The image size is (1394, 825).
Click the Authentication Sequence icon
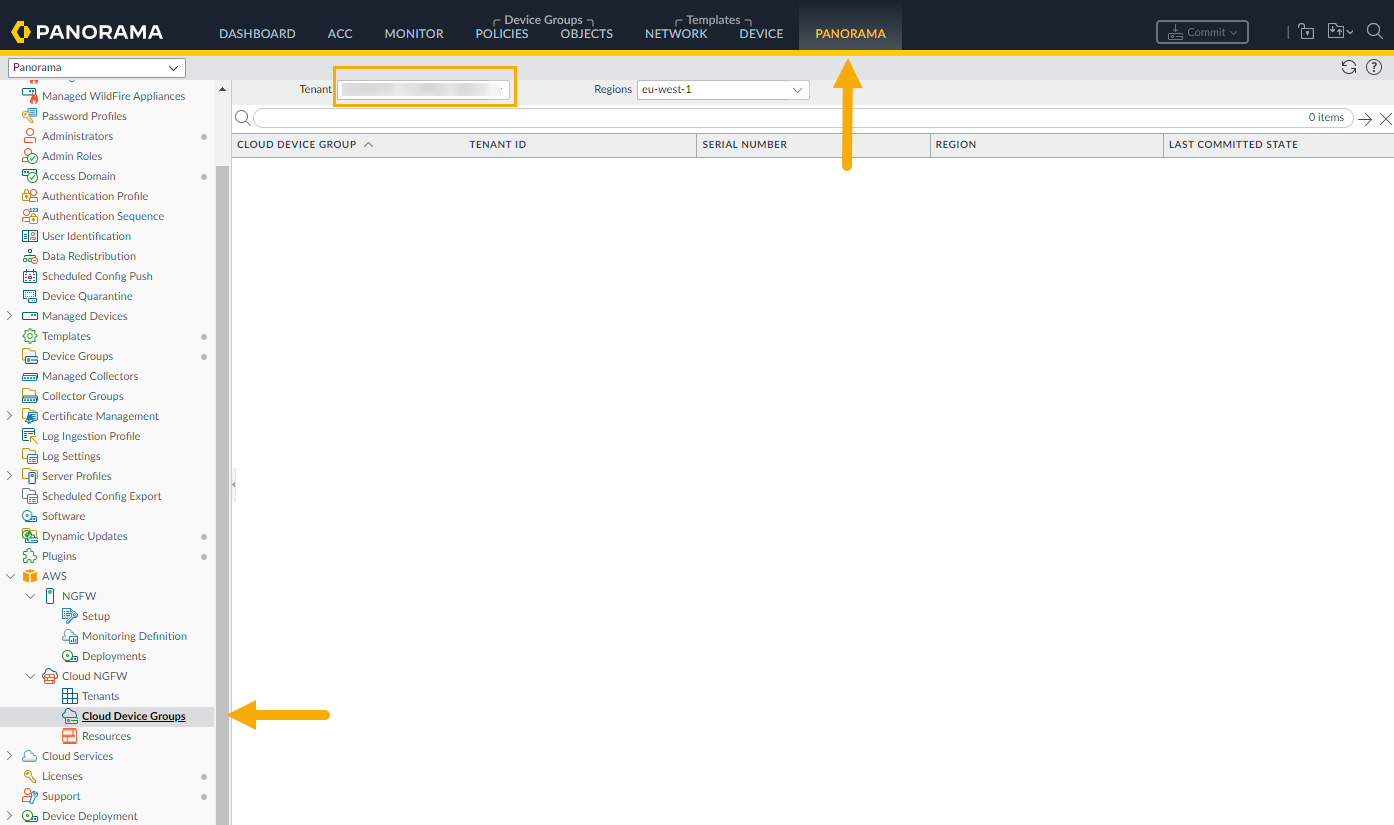(30, 216)
